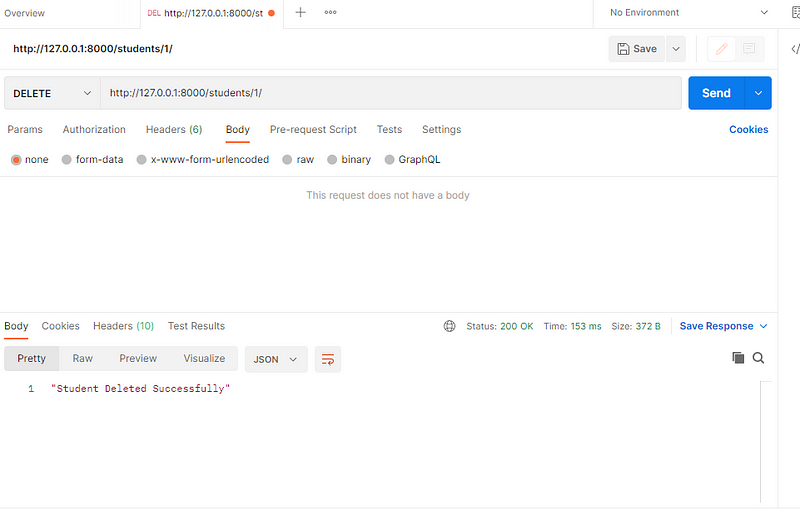Viewport: 800px width, 509px height.
Task: Open the environment quick look icon
Action: pyautogui.click(x=795, y=12)
